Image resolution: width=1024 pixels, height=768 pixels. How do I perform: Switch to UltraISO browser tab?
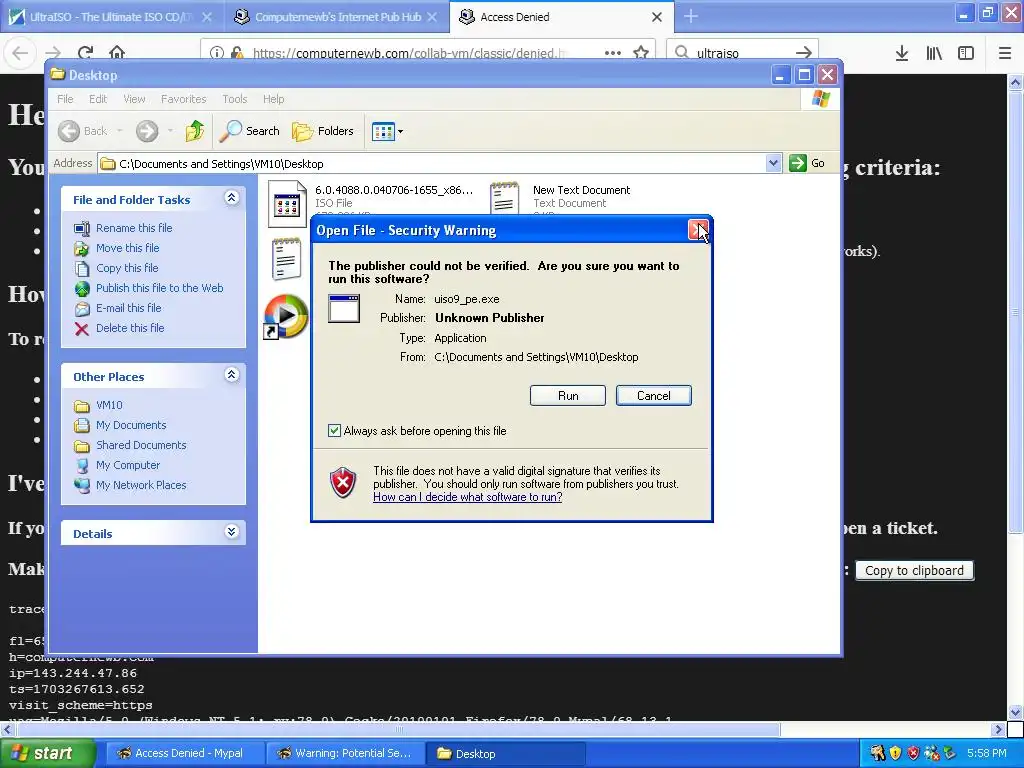[110, 17]
